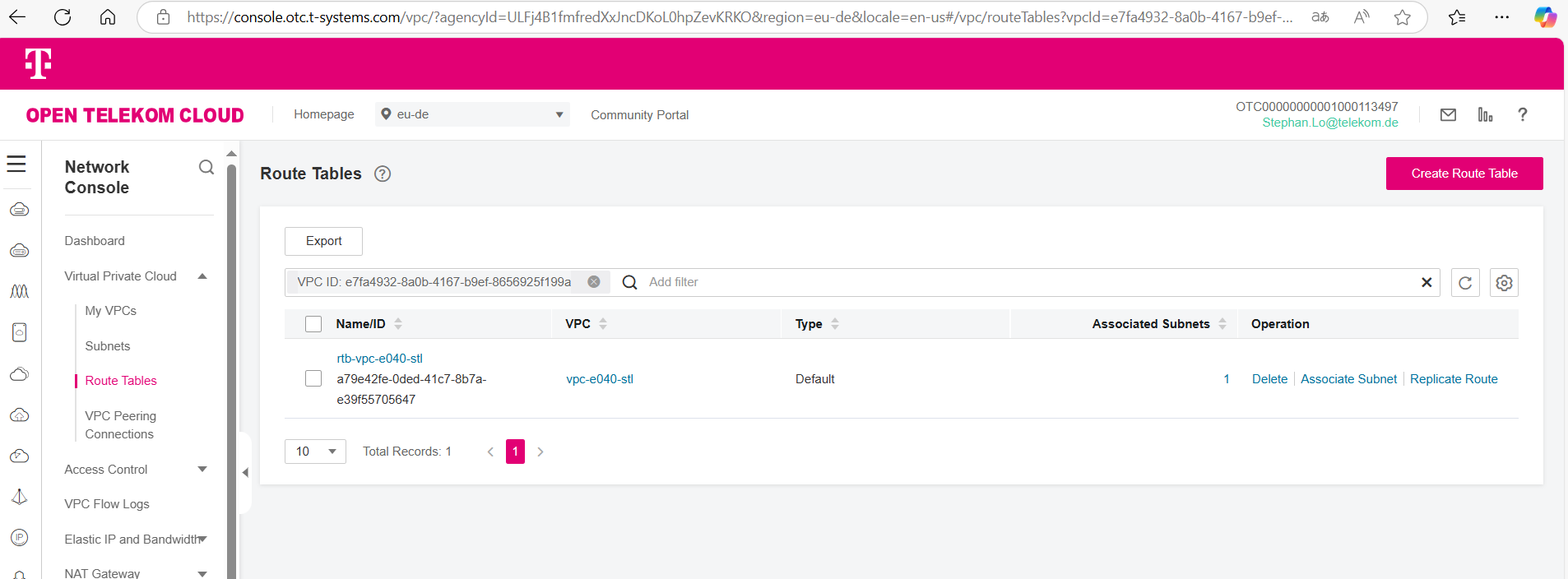This screenshot has width=1568, height=579.
Task: Open Route Tables help icon
Action: (x=383, y=174)
